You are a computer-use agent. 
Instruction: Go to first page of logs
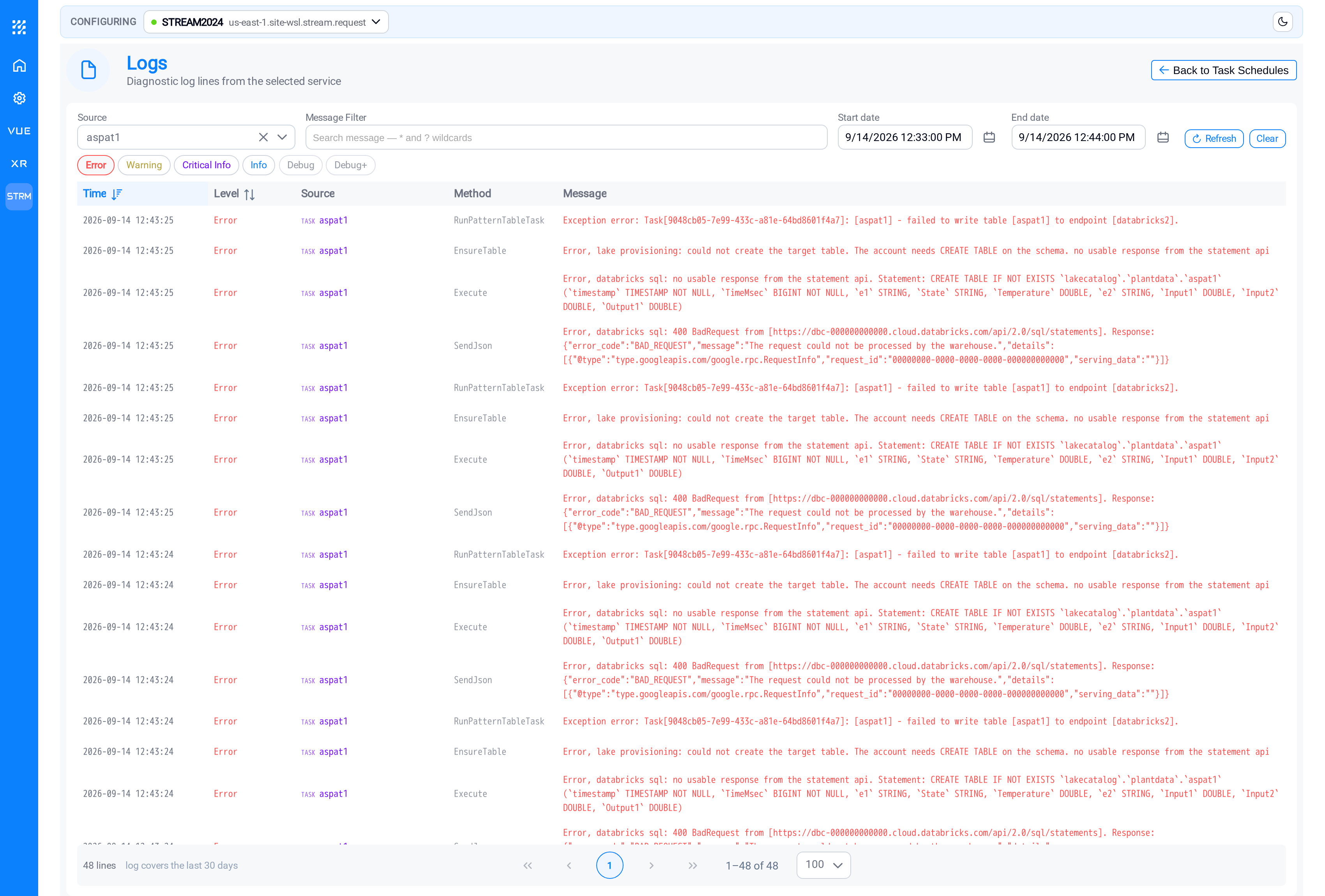527,865
